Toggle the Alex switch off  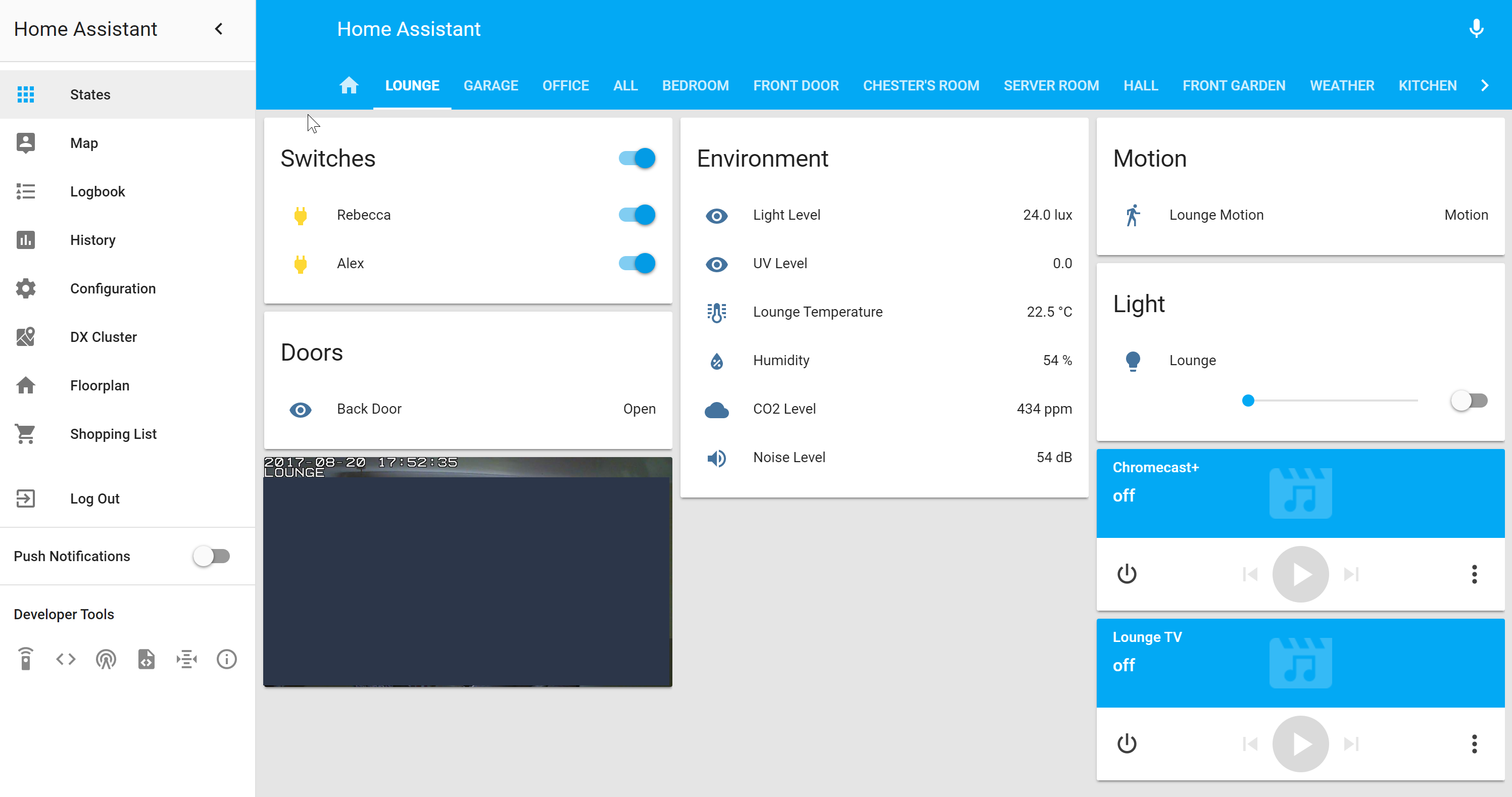click(x=637, y=264)
